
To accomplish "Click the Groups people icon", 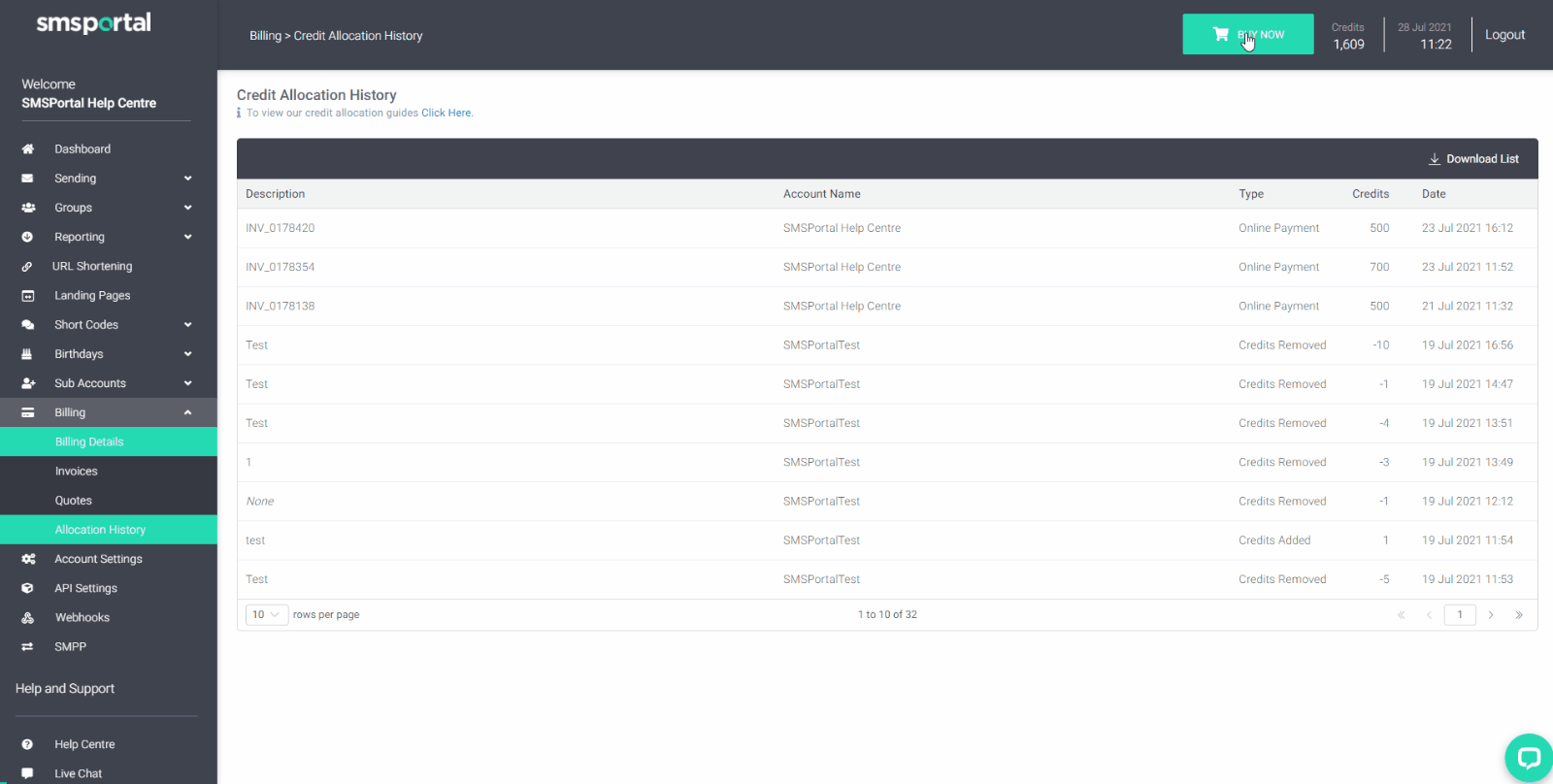I will coord(28,208).
